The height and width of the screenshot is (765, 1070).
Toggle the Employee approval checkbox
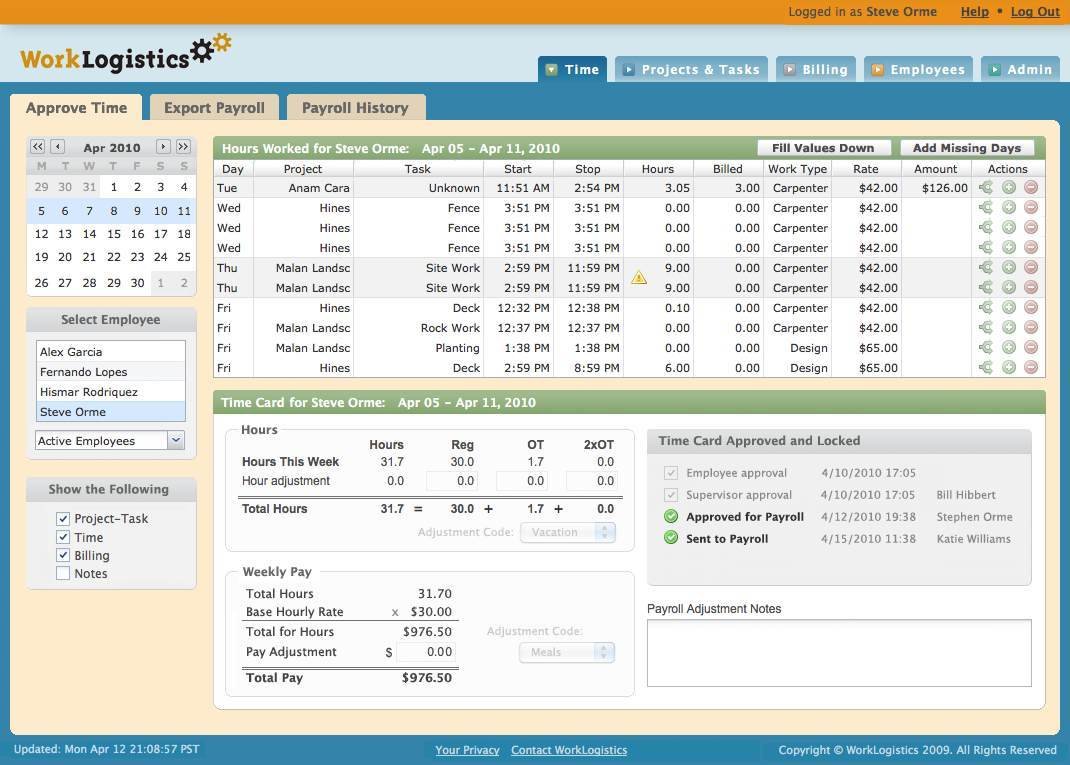point(671,473)
